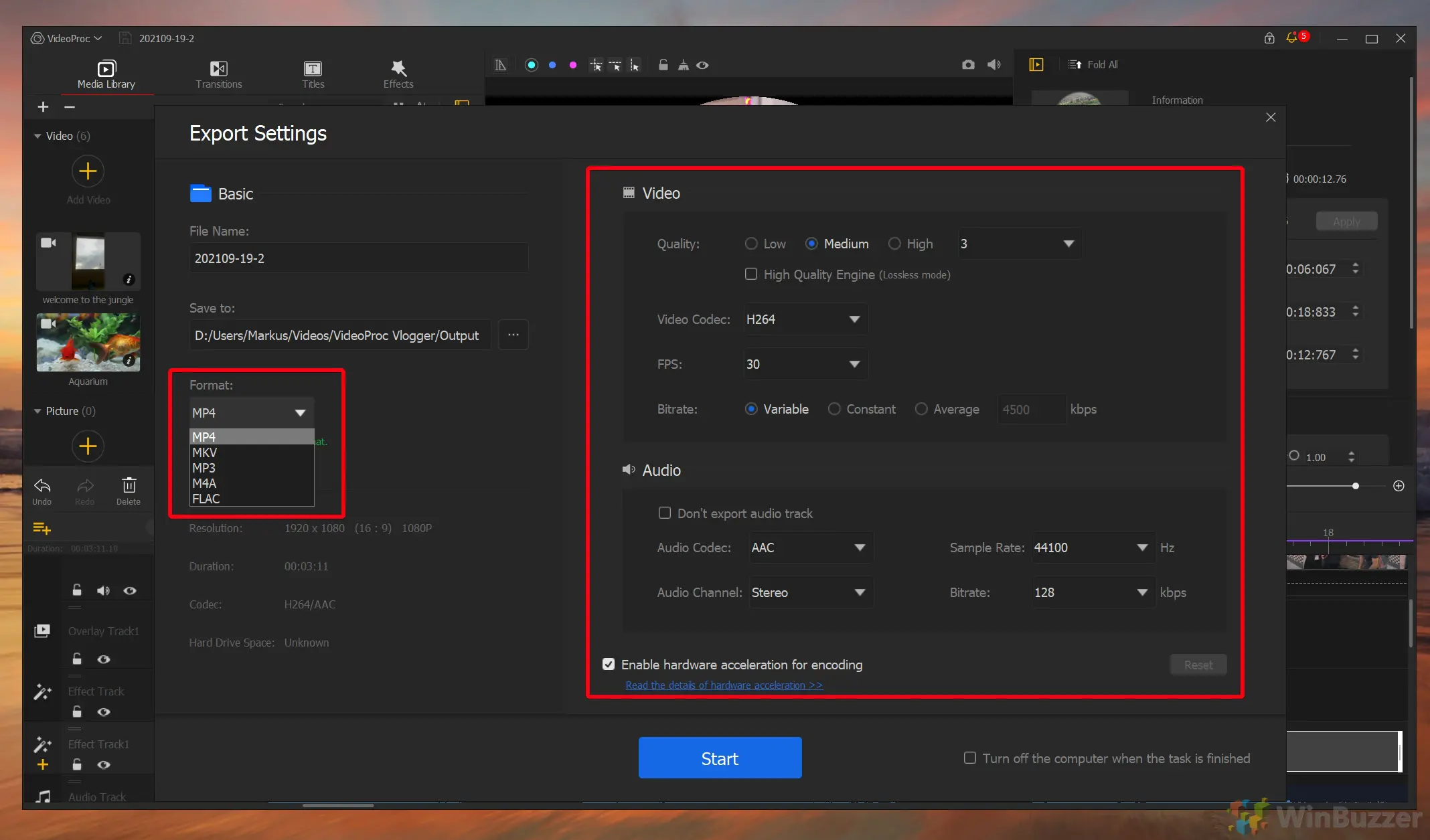Click the Add Video plus icon
This screenshot has width=1430, height=840.
pos(88,171)
